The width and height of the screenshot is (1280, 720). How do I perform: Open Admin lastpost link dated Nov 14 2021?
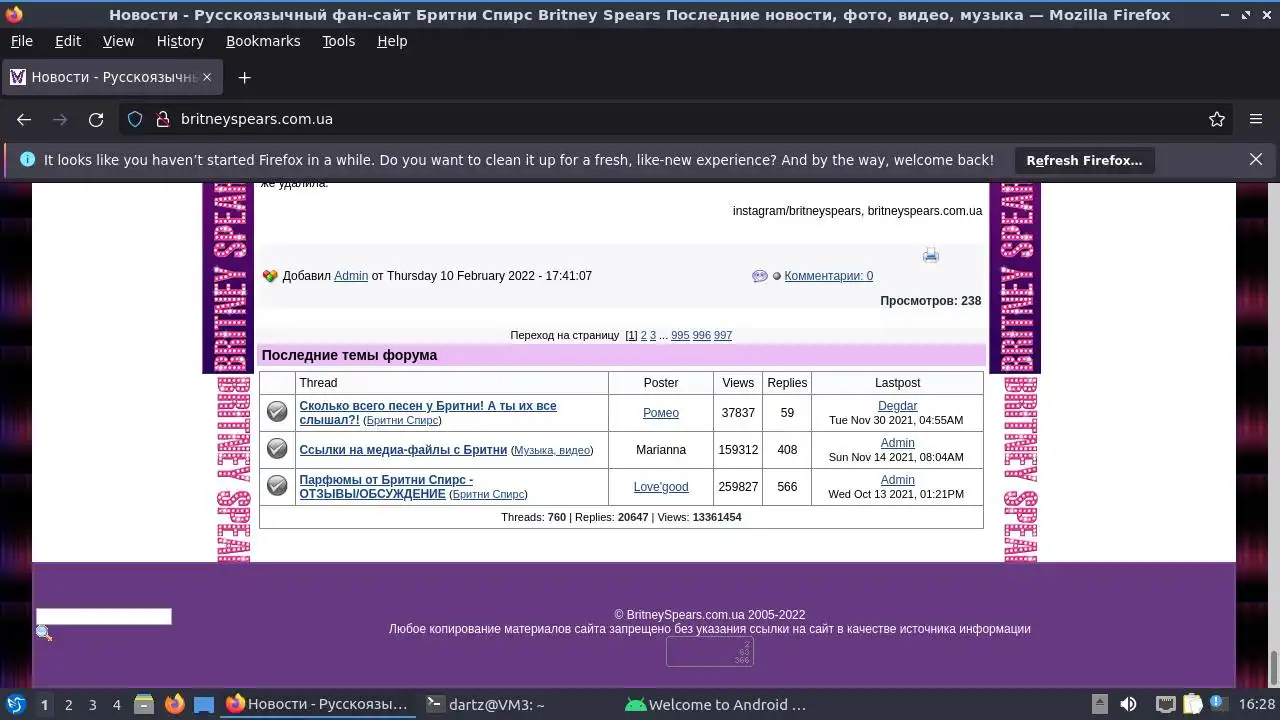(x=897, y=443)
